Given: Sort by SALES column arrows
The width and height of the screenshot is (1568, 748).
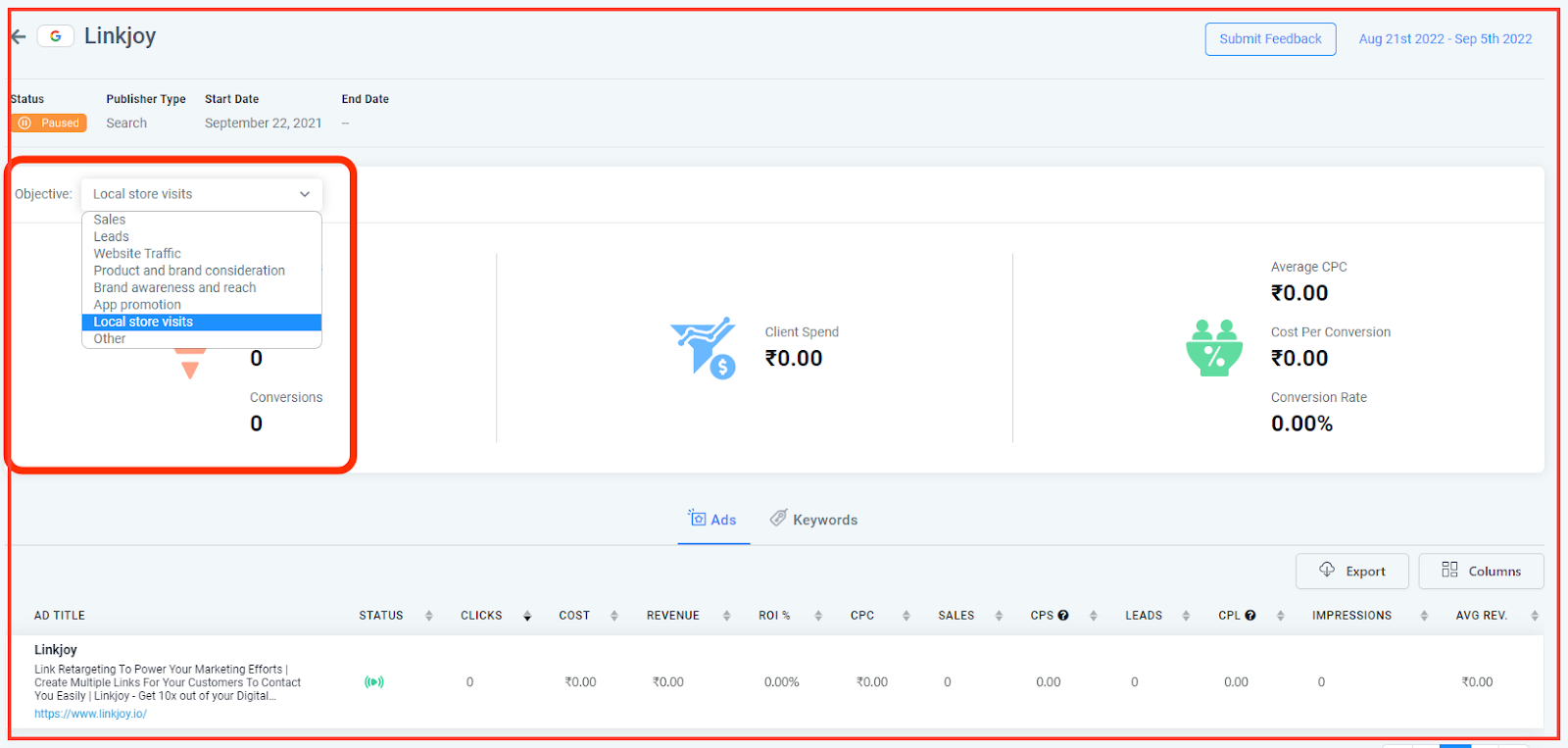Looking at the screenshot, I should 1000,616.
